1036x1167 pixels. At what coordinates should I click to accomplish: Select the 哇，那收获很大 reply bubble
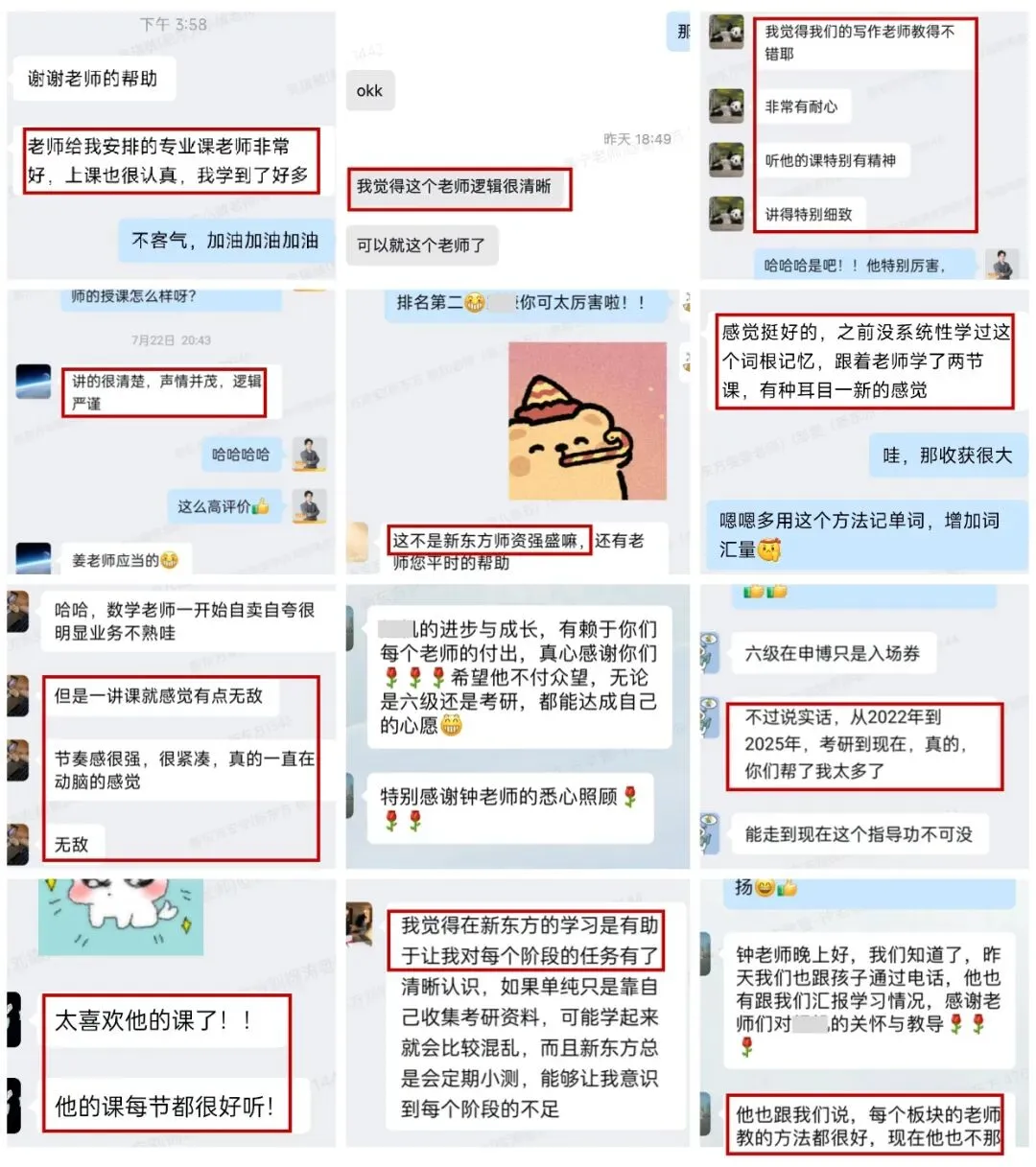pos(947,456)
